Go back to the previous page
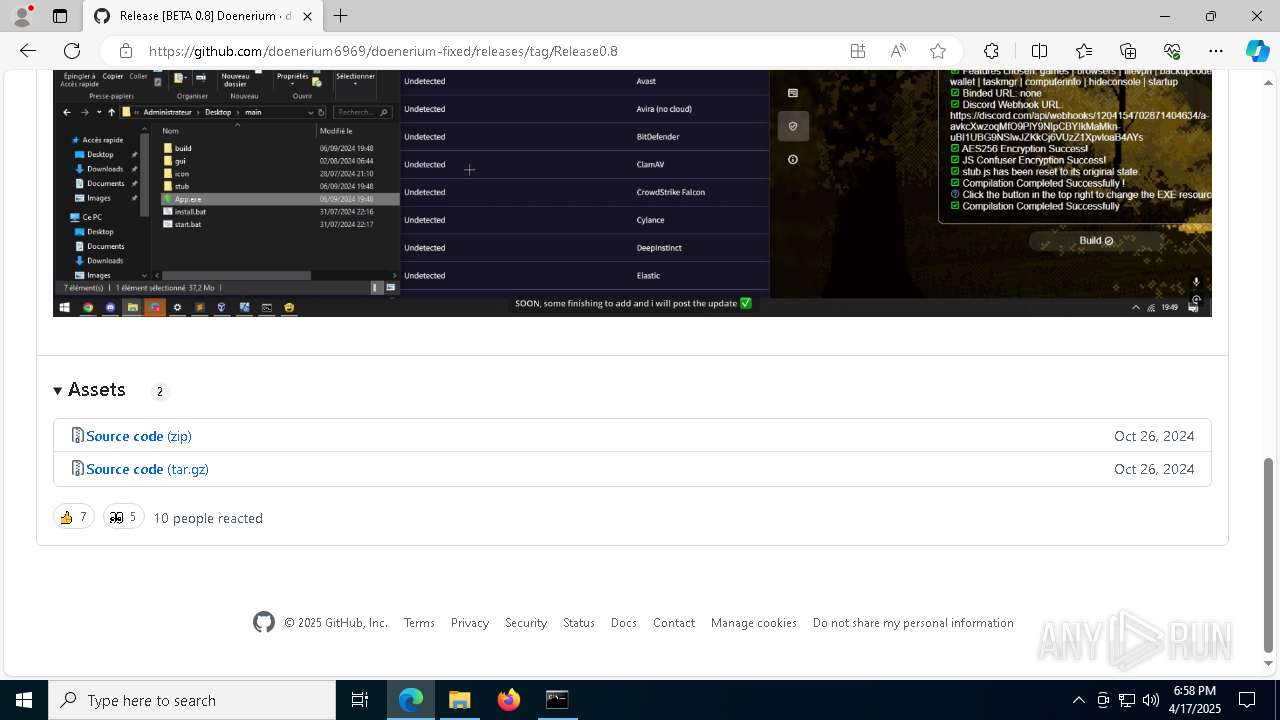The height and width of the screenshot is (720, 1280). pyautogui.click(x=28, y=51)
